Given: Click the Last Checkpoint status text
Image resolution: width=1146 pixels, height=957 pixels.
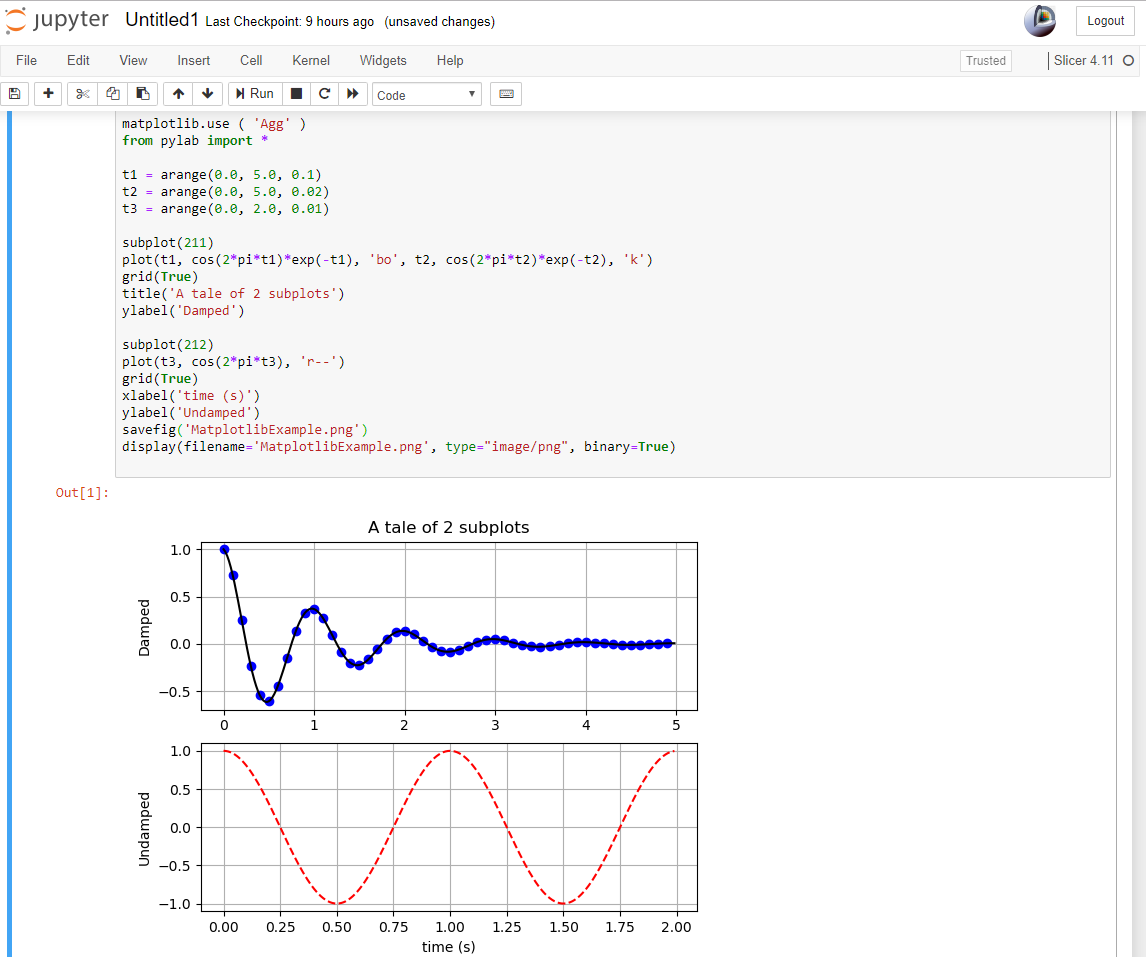Looking at the screenshot, I should 289,22.
